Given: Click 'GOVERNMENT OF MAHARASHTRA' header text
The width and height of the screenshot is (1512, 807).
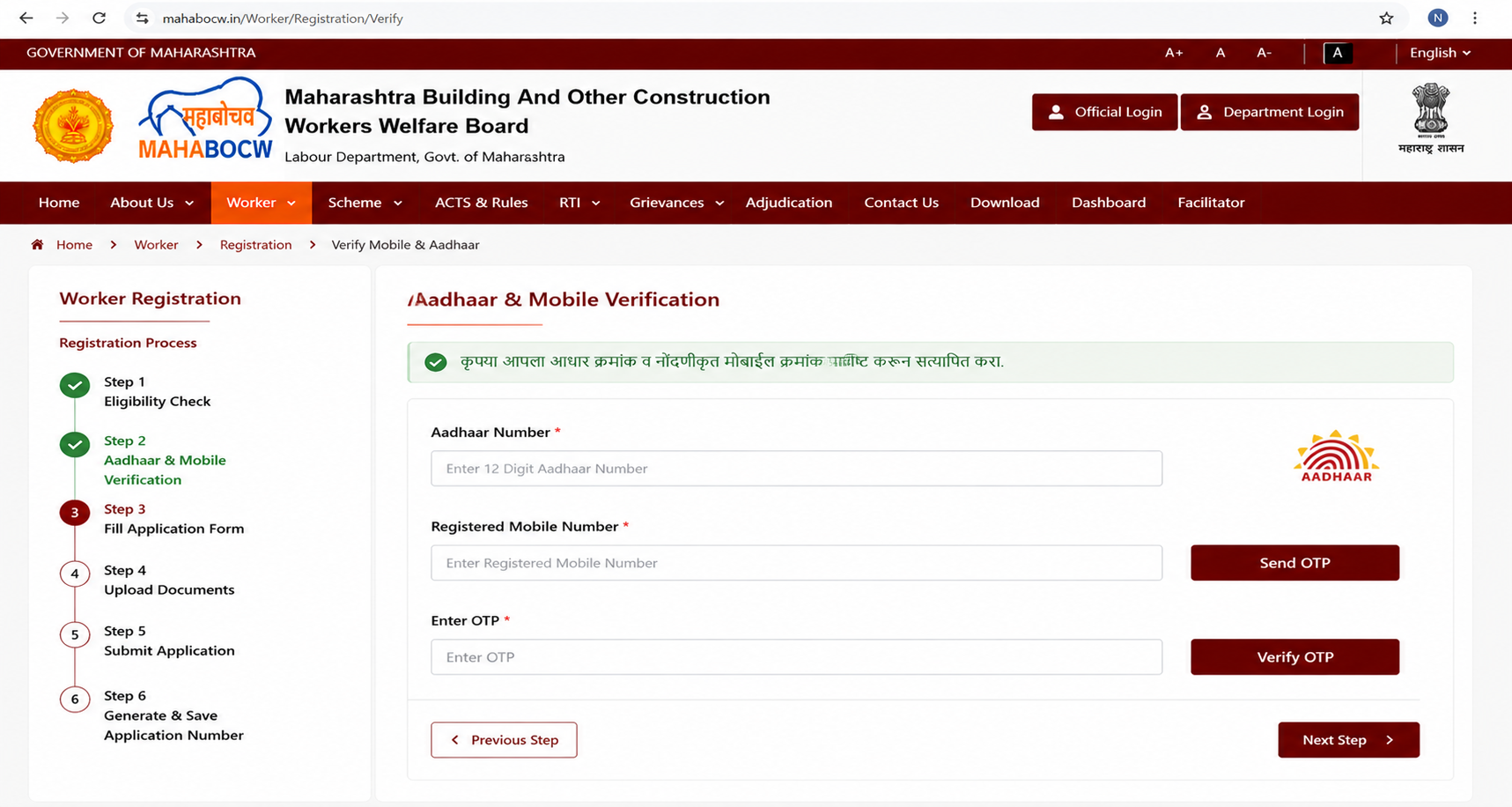Looking at the screenshot, I should click(x=141, y=53).
